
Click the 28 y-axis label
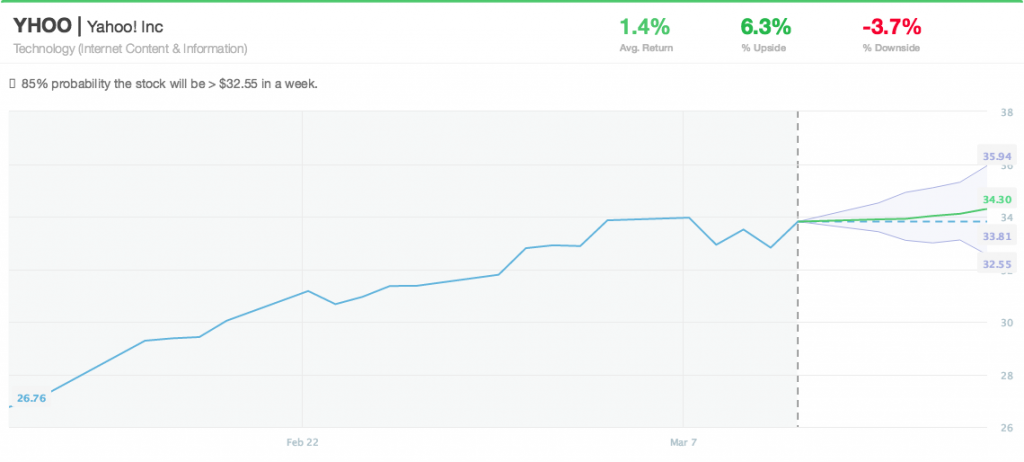[1006, 375]
